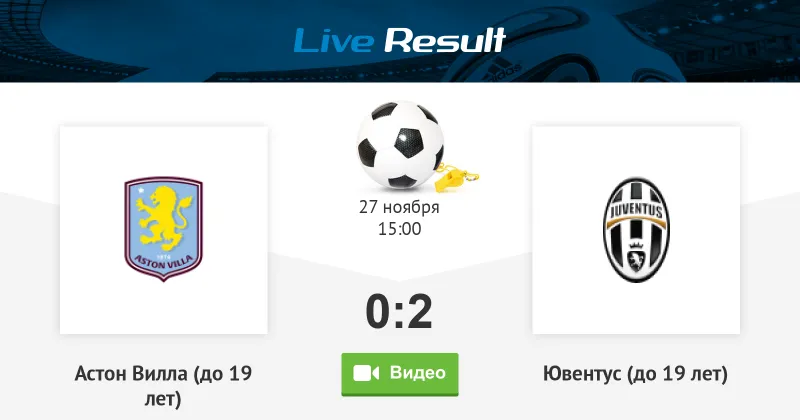This screenshot has width=800, height=420.
Task: Open Астон Вилла (до 19 лет) team link
Action: [163, 386]
